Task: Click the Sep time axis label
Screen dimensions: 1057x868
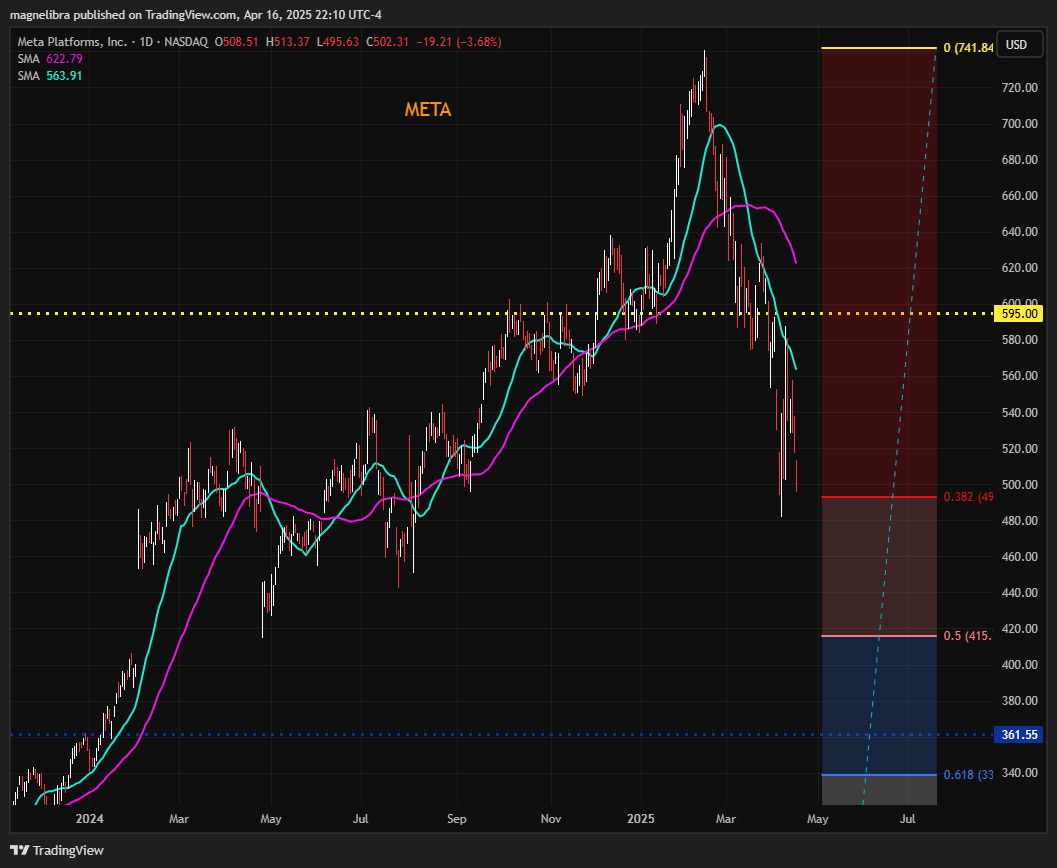Action: pyautogui.click(x=456, y=819)
